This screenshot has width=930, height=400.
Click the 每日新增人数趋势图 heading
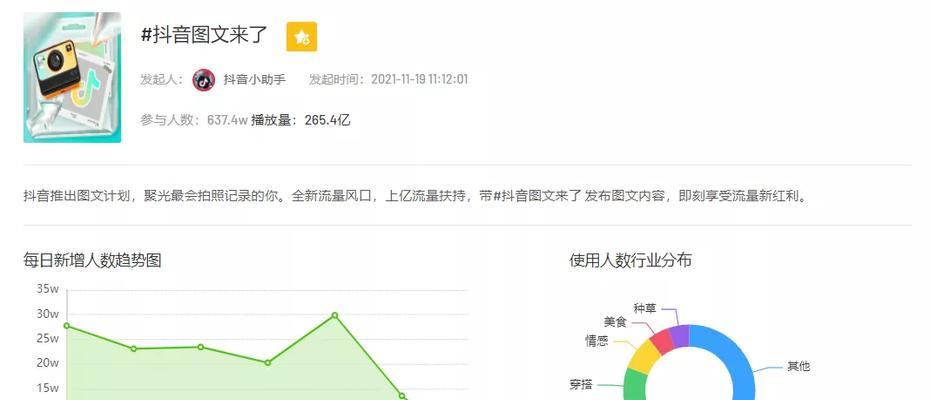click(x=93, y=260)
